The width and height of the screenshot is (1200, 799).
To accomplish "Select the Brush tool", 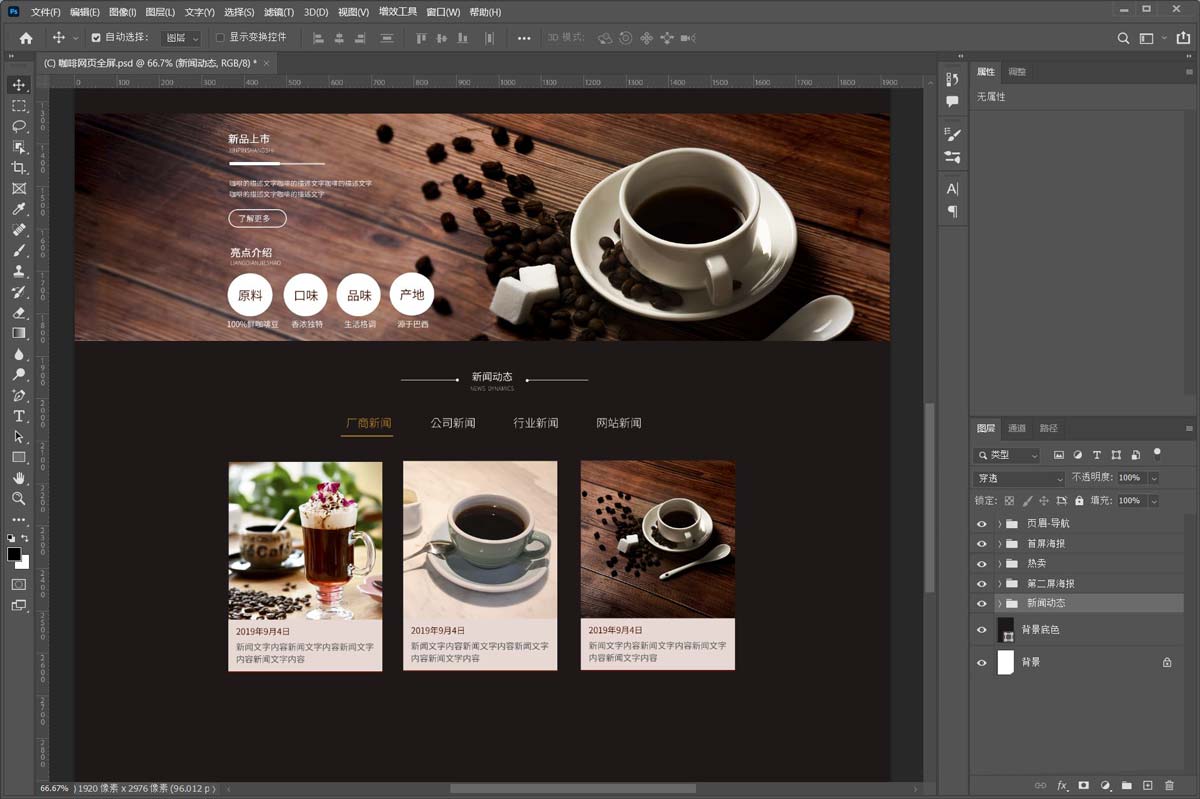I will pyautogui.click(x=18, y=250).
